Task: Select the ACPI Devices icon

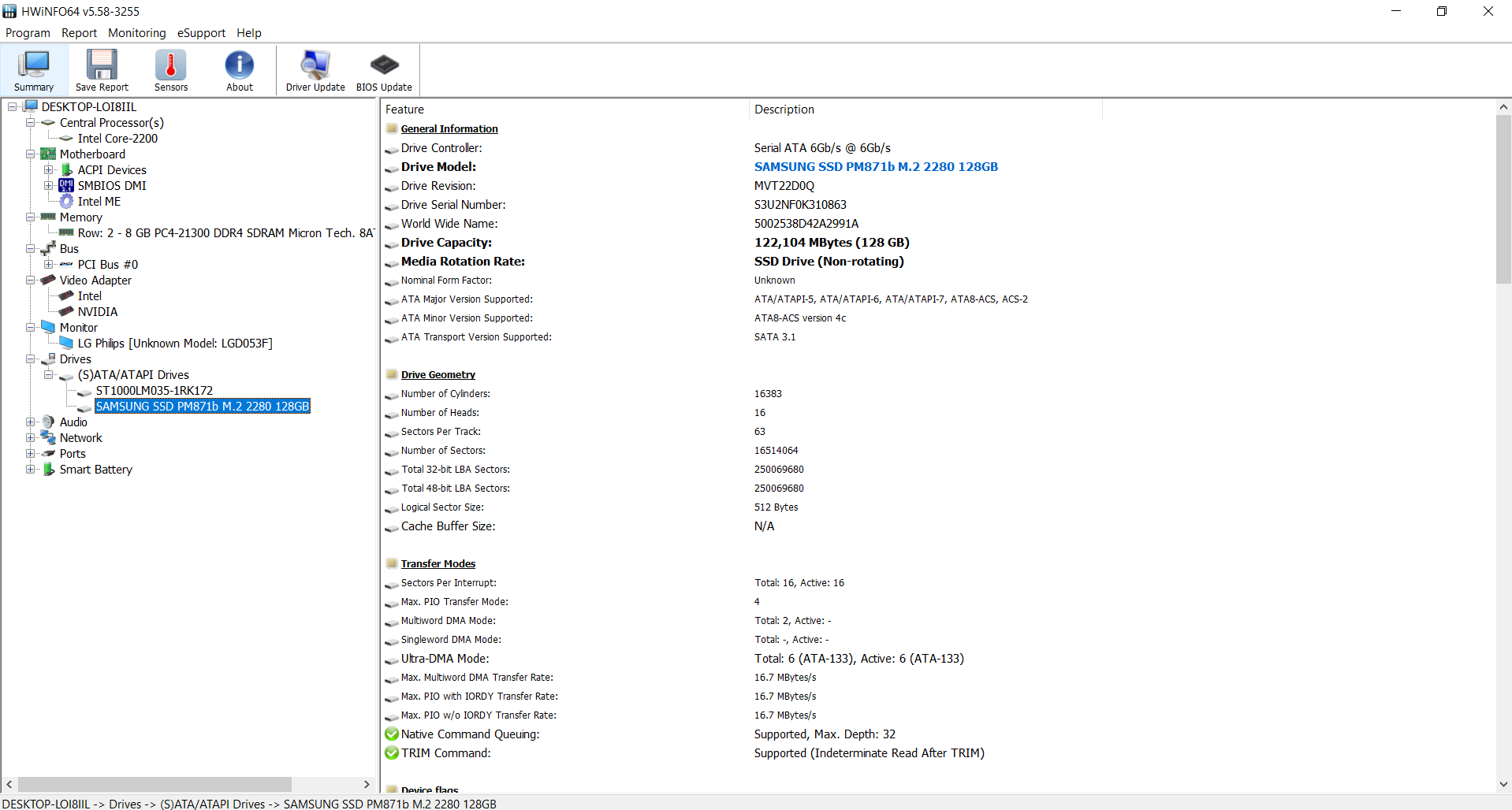Action: [x=67, y=169]
